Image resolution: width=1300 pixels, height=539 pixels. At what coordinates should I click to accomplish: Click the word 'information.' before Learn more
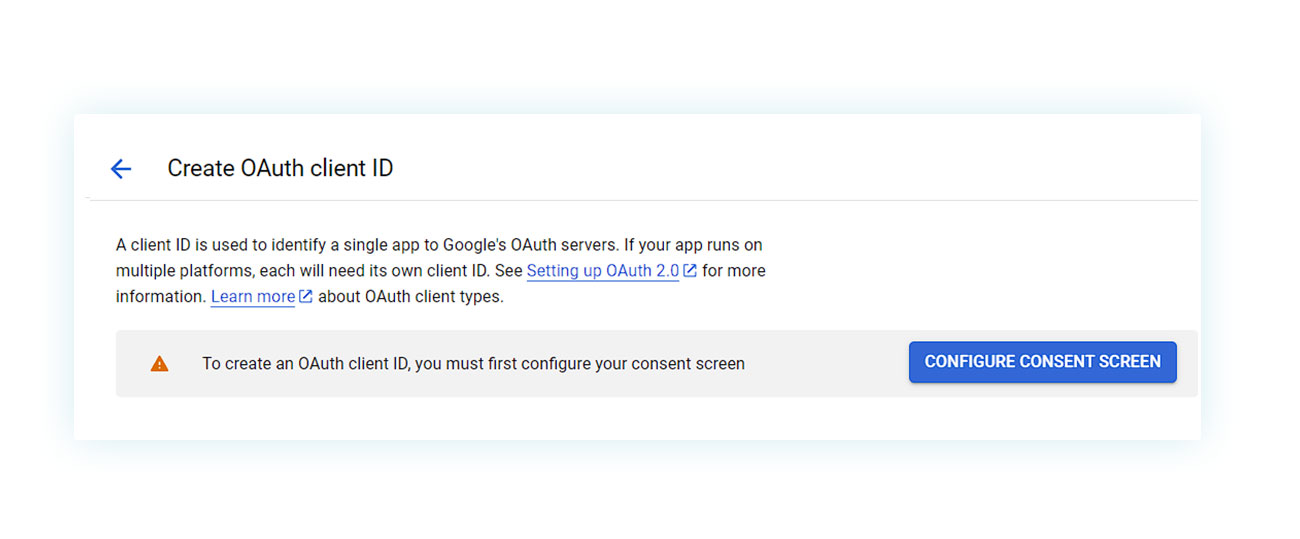161,297
